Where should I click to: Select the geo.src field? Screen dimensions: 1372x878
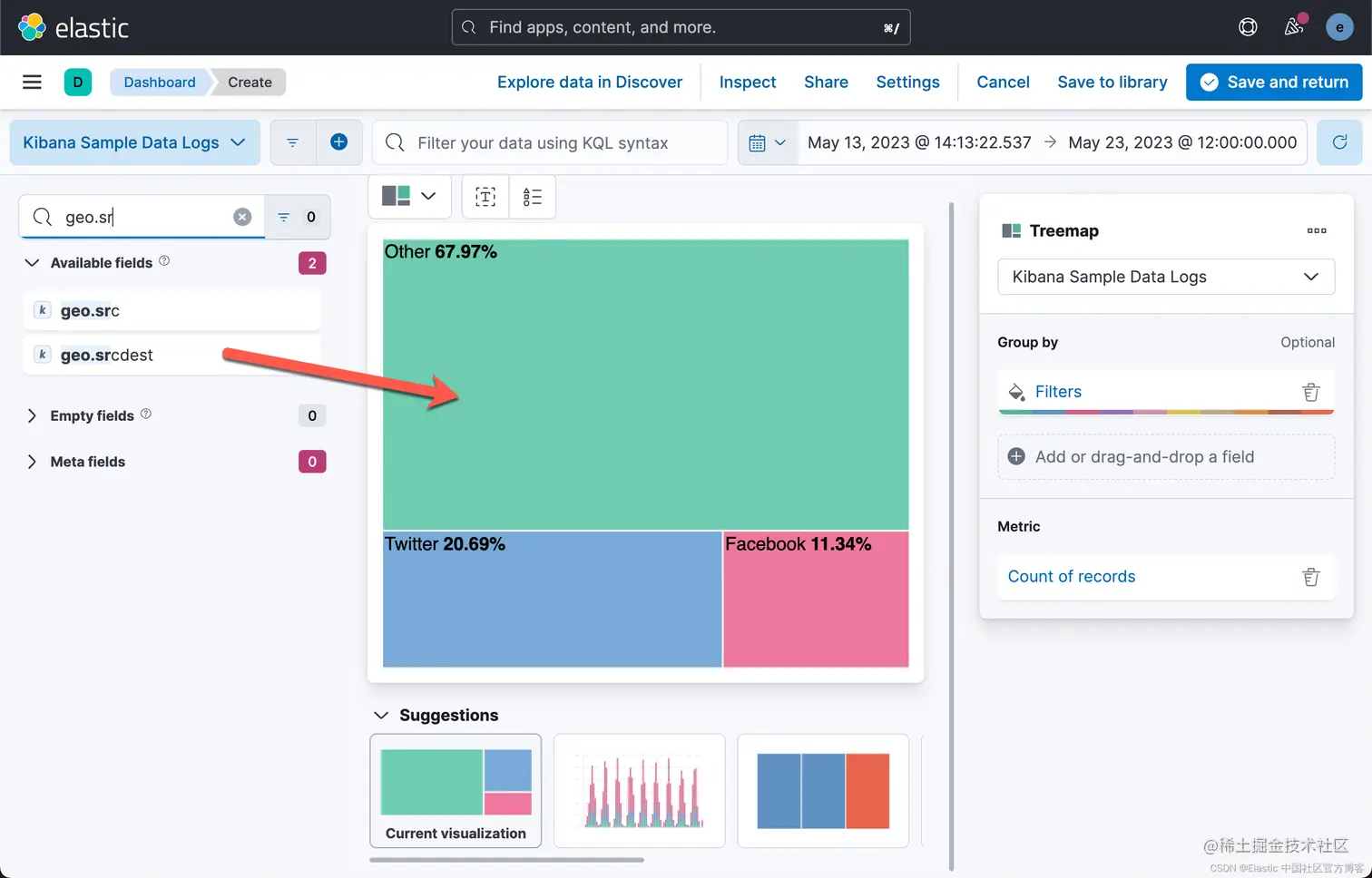pos(172,310)
